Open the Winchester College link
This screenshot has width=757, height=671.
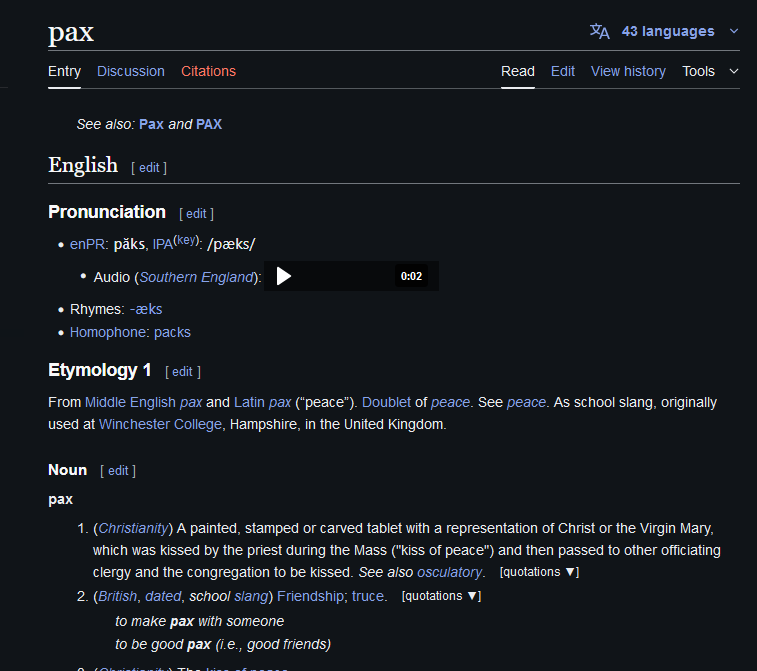click(160, 424)
